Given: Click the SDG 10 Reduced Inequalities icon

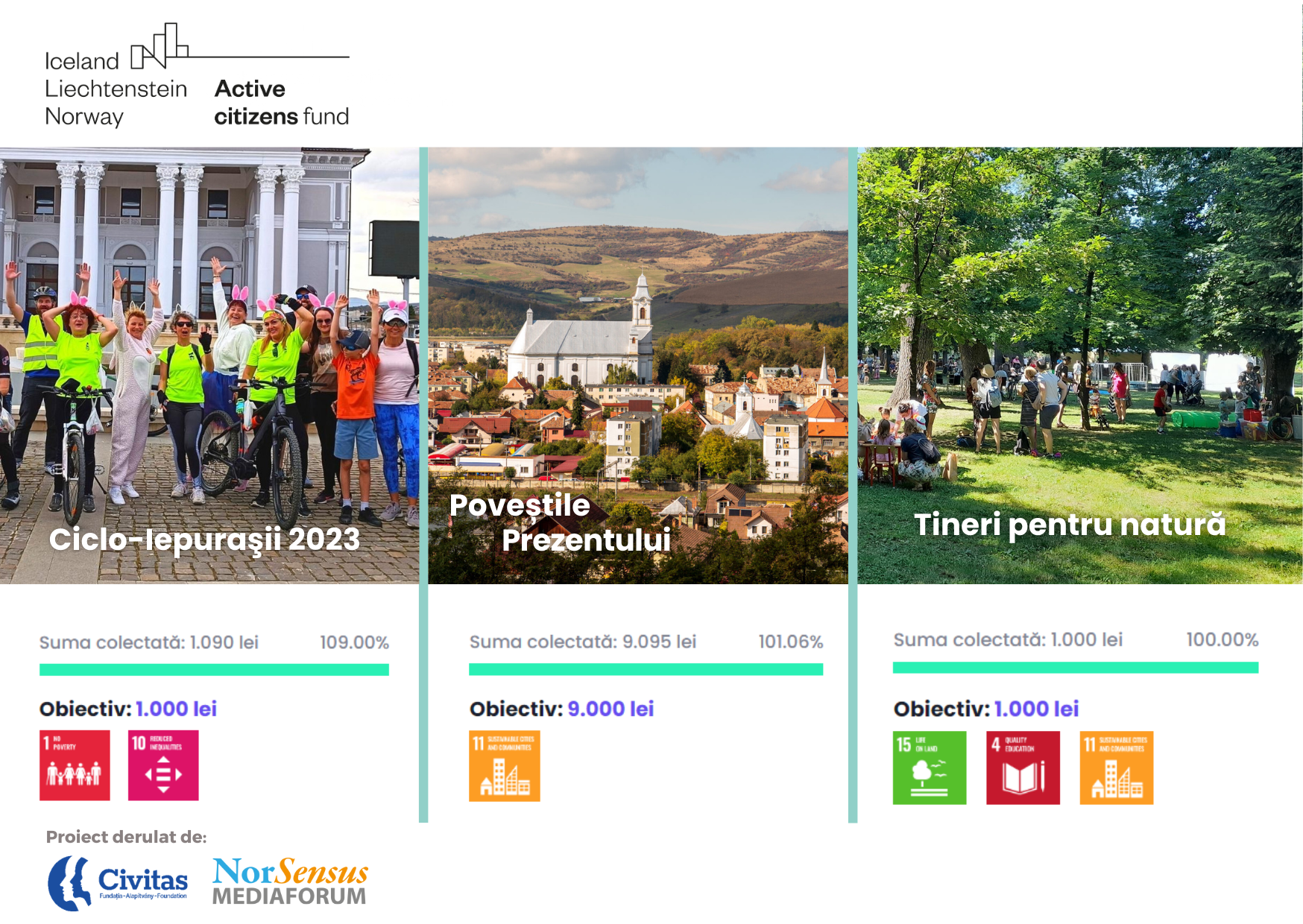Looking at the screenshot, I should [163, 765].
